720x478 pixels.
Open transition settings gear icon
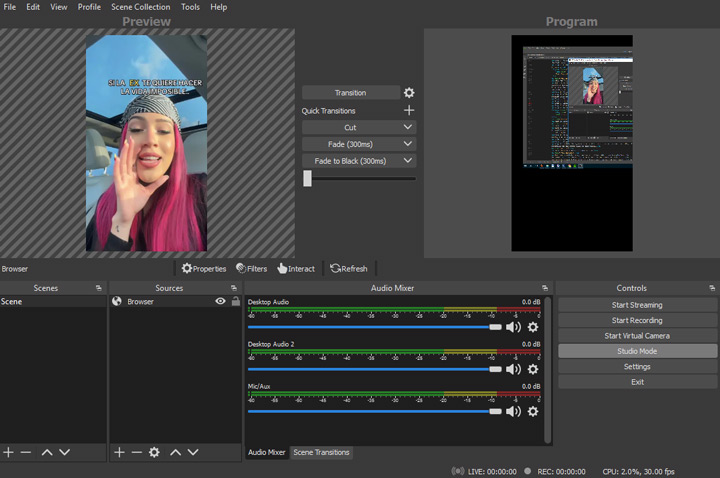tap(409, 93)
